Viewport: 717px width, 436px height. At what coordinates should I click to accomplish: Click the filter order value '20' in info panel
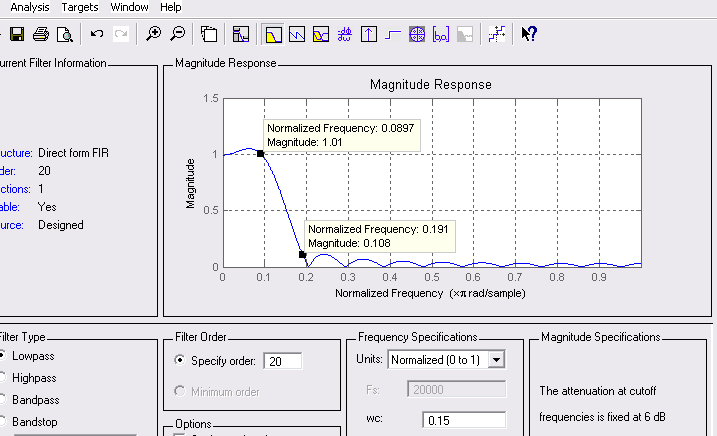coord(44,171)
